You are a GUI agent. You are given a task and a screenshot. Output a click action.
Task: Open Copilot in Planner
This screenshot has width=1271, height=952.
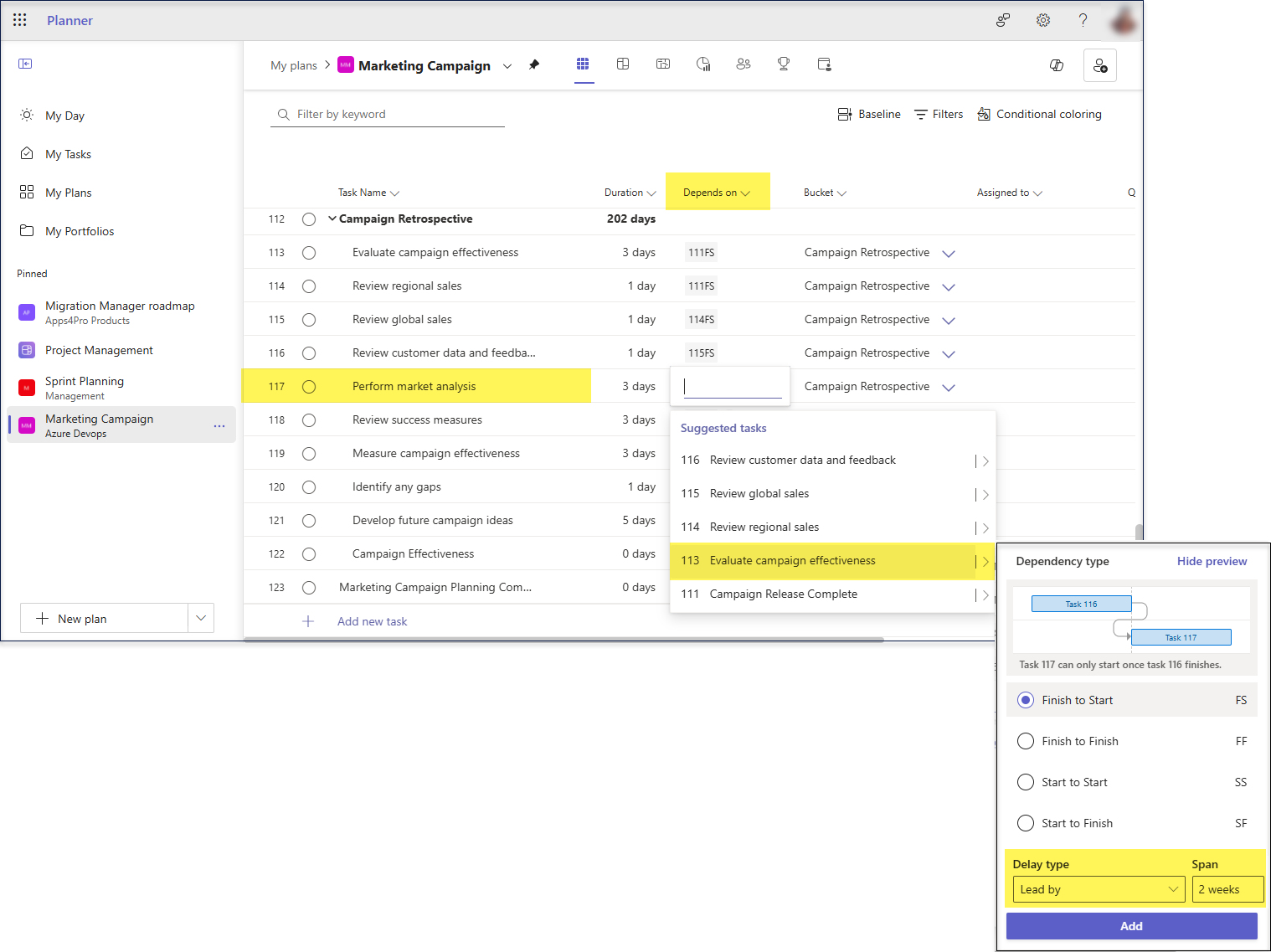coord(1056,64)
